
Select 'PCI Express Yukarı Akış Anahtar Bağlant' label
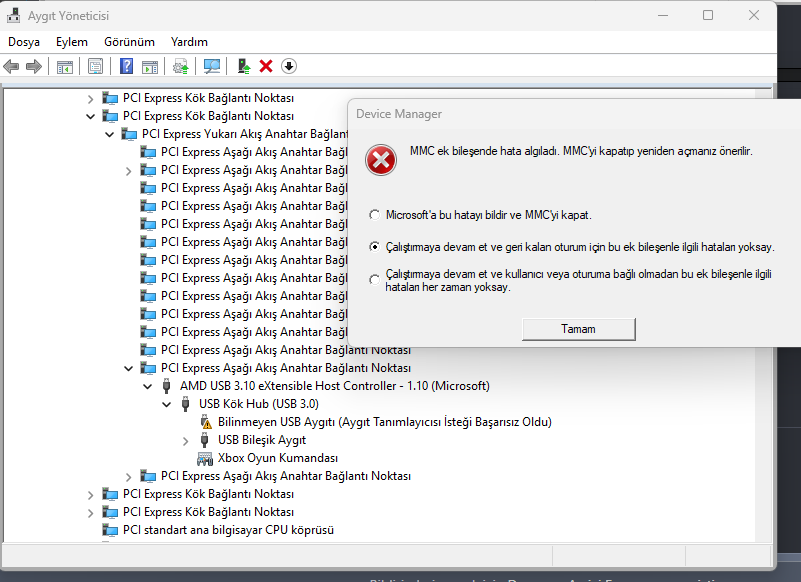tap(245, 134)
